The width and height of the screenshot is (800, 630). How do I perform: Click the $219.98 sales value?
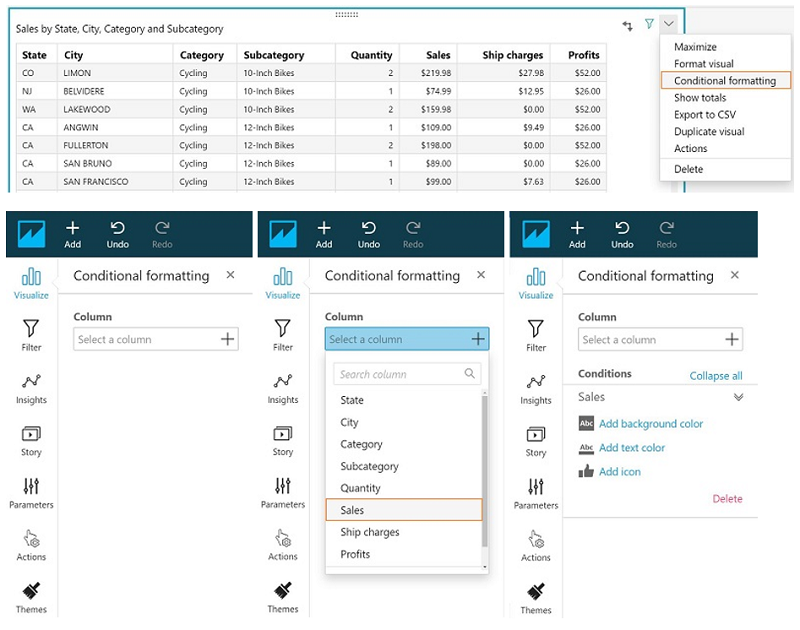point(436,73)
